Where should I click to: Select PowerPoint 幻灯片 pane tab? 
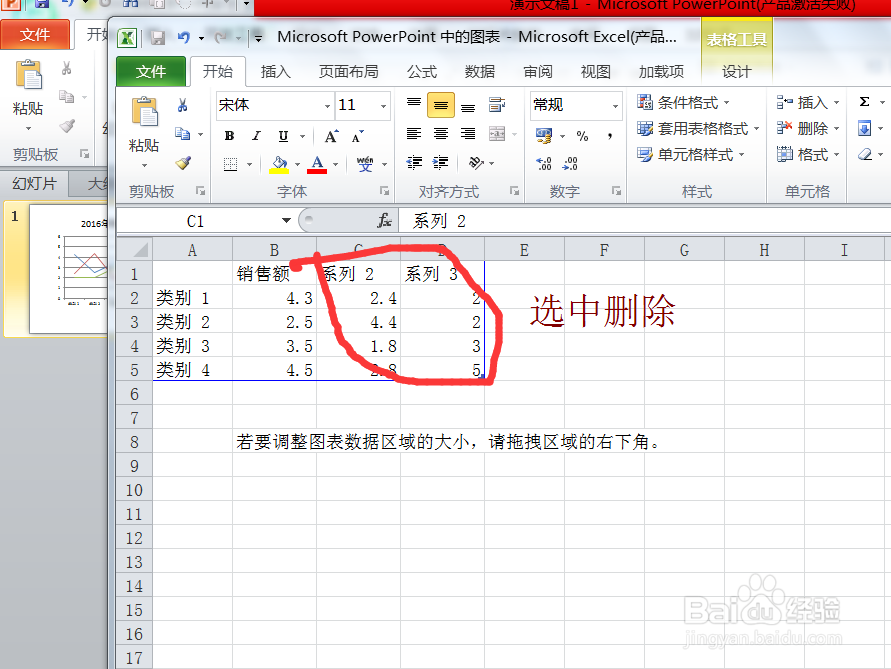point(34,184)
